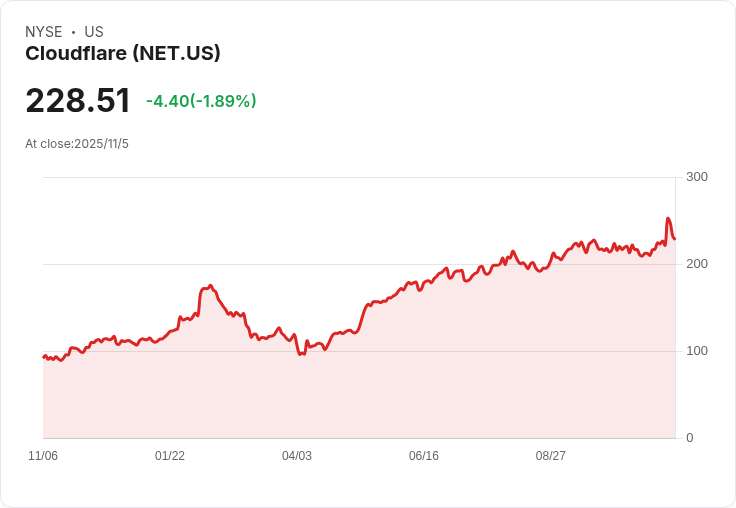Click the February peak after 01/22
736x508 pixels.
[210, 286]
